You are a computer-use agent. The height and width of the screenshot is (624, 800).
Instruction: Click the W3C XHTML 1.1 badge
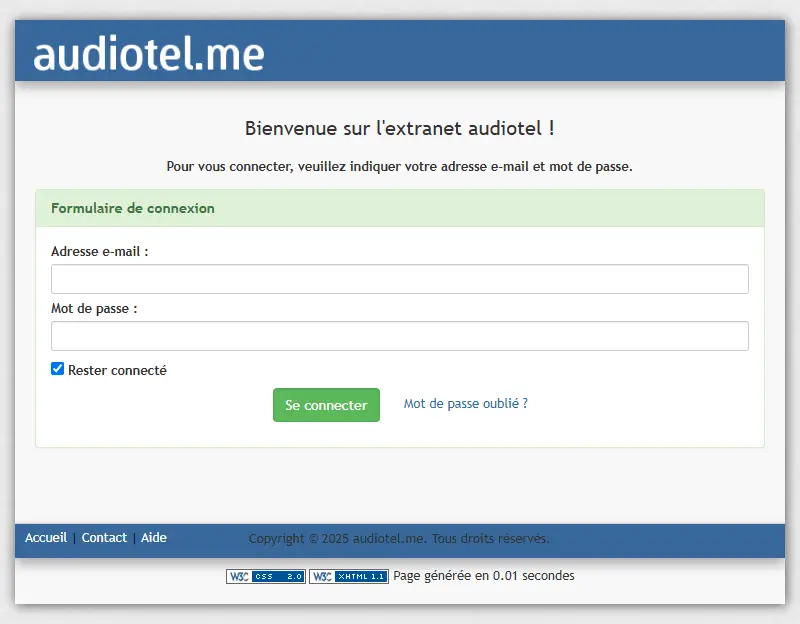click(348, 576)
